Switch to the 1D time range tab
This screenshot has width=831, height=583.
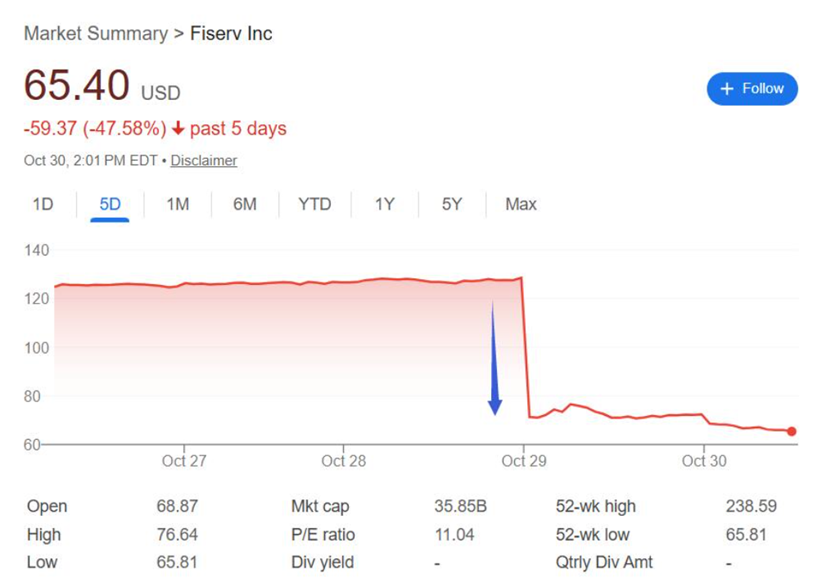pyautogui.click(x=42, y=204)
